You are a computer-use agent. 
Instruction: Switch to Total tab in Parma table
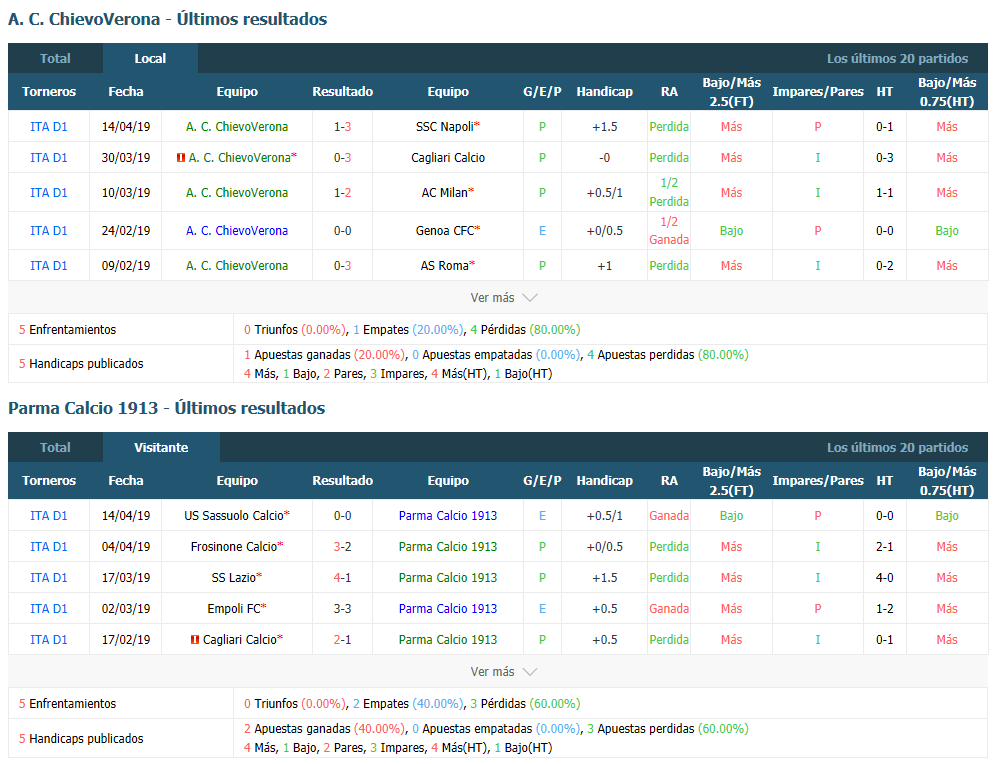(x=55, y=447)
